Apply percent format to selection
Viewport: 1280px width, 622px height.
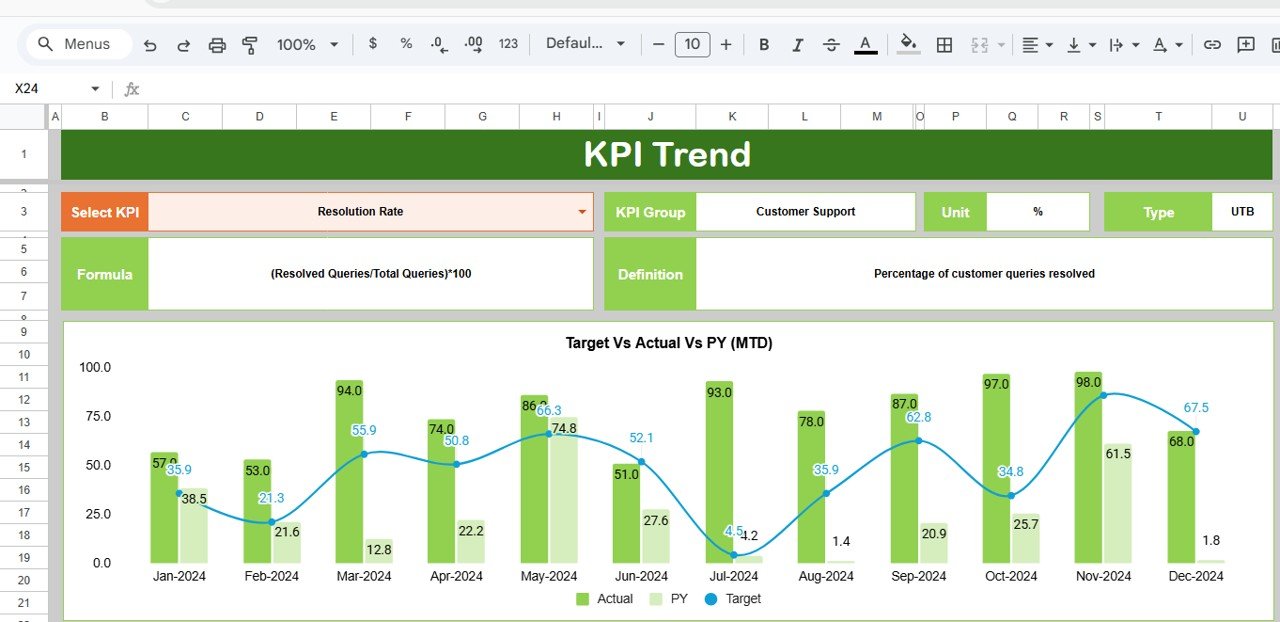(405, 44)
